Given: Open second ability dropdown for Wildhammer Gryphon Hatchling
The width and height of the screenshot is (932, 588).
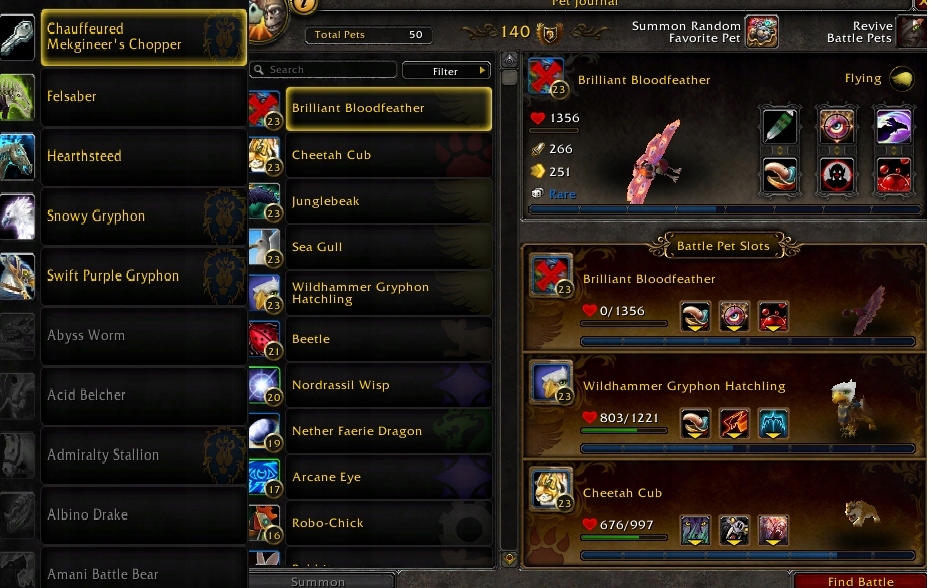Looking at the screenshot, I should point(734,423).
